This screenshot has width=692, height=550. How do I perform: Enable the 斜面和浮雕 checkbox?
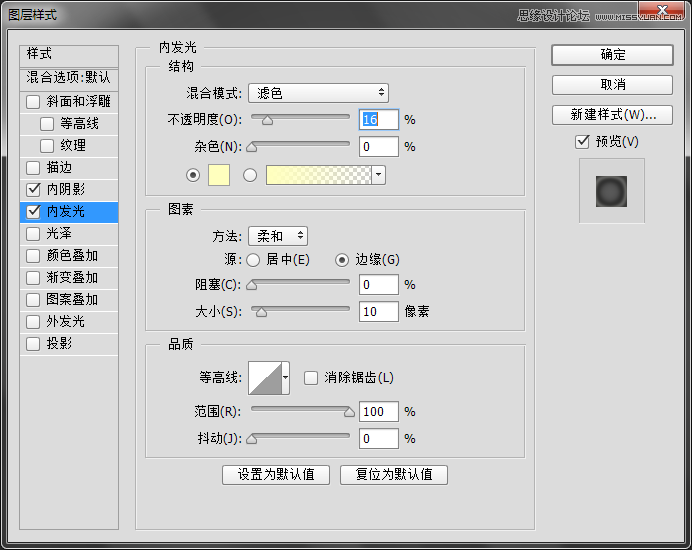point(33,102)
